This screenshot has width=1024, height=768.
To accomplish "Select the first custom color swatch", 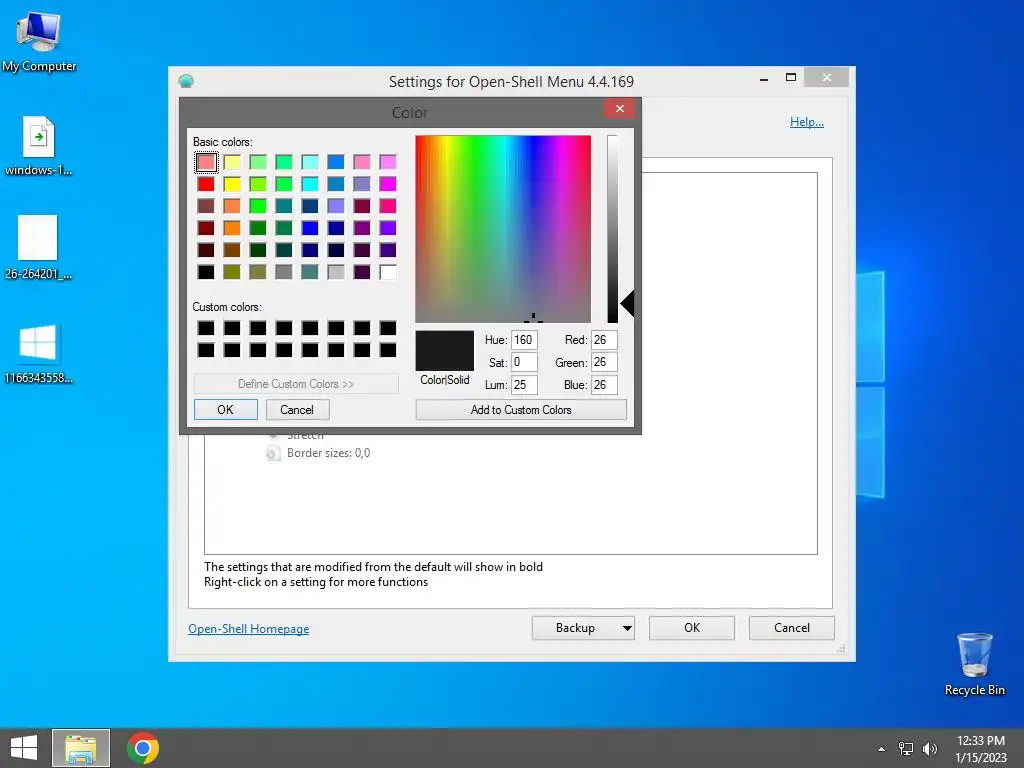I will [206, 328].
